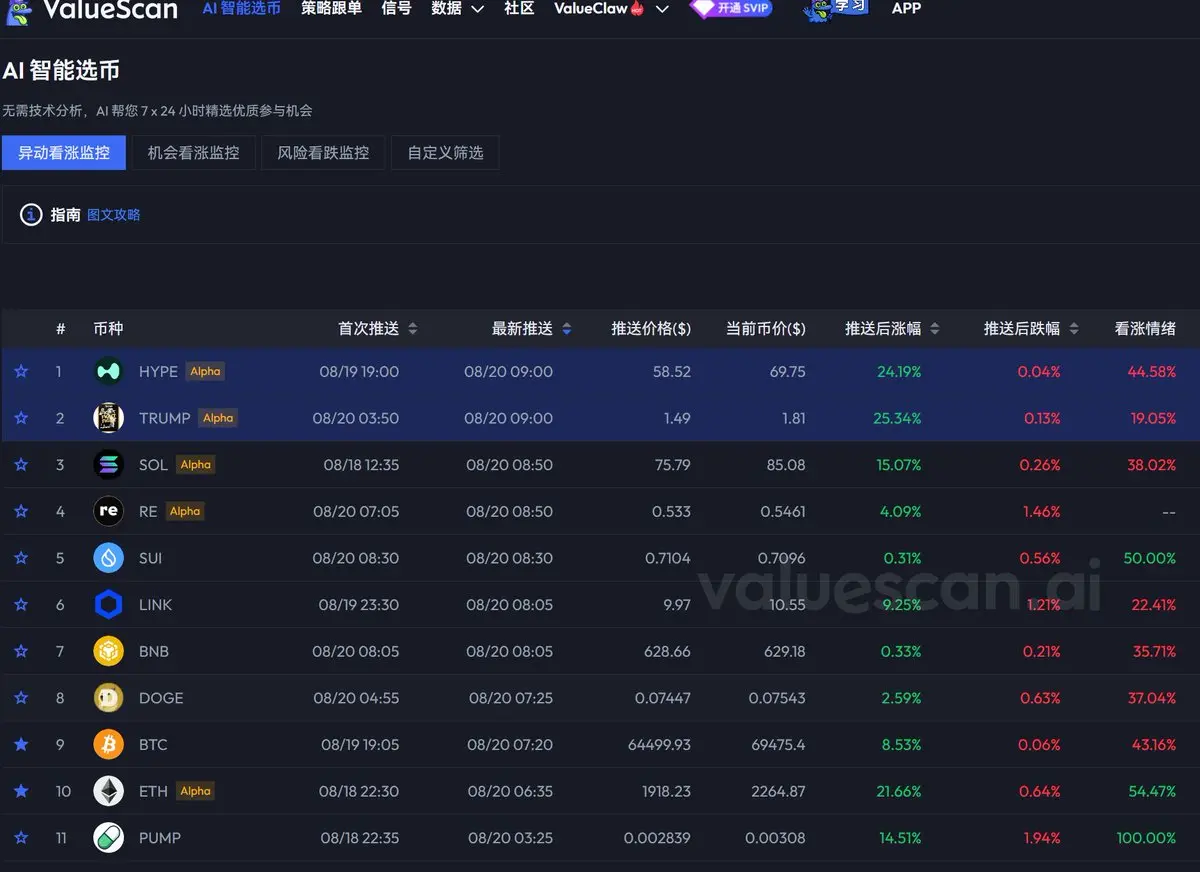Switch to 自定义筛选 tab
This screenshot has height=872, width=1200.
coord(445,153)
